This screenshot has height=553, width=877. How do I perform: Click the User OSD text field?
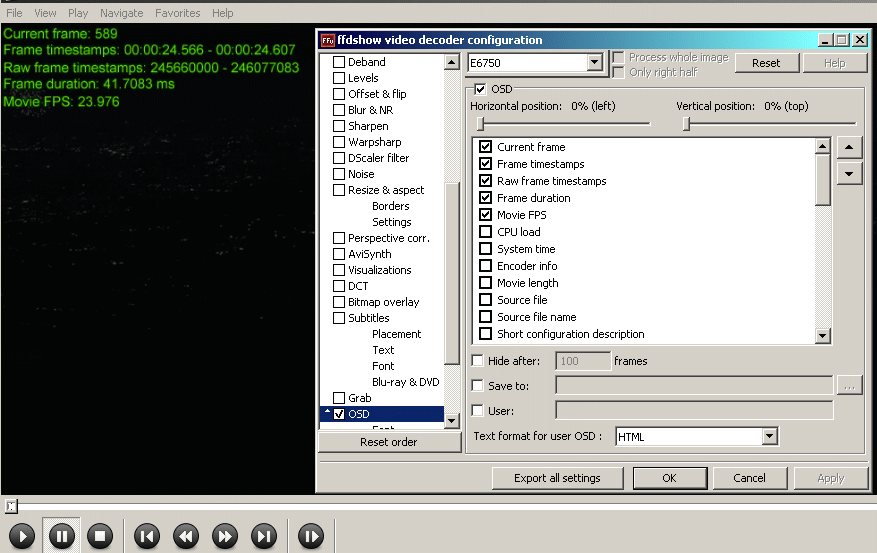[694, 410]
